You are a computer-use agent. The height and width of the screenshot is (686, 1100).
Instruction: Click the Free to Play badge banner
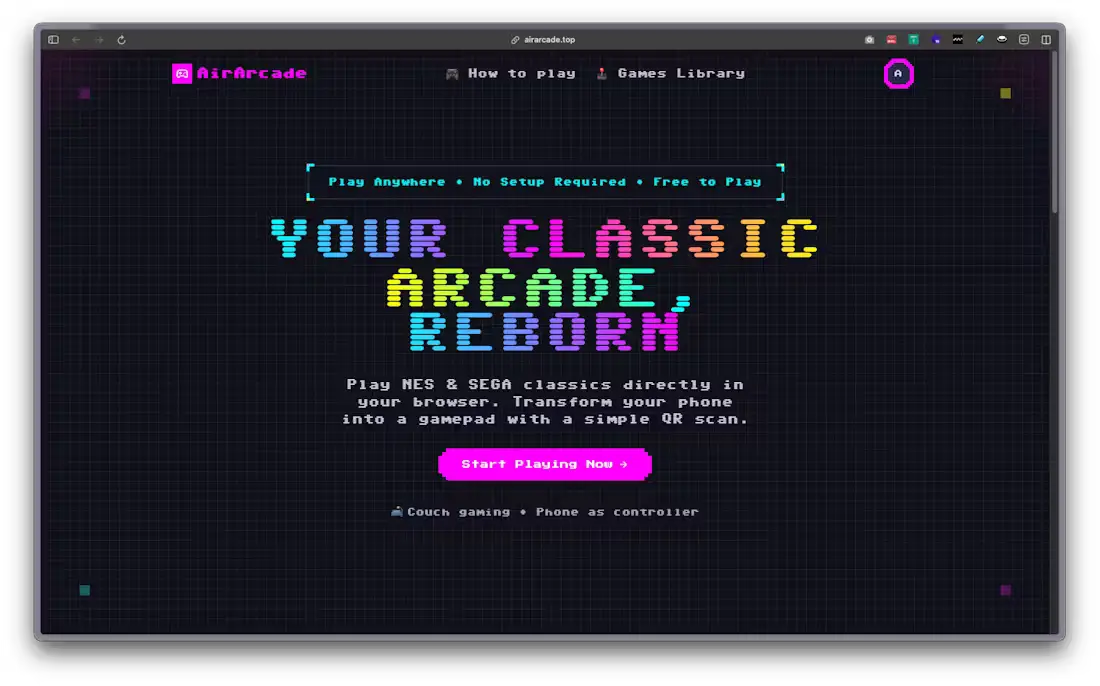tap(545, 181)
